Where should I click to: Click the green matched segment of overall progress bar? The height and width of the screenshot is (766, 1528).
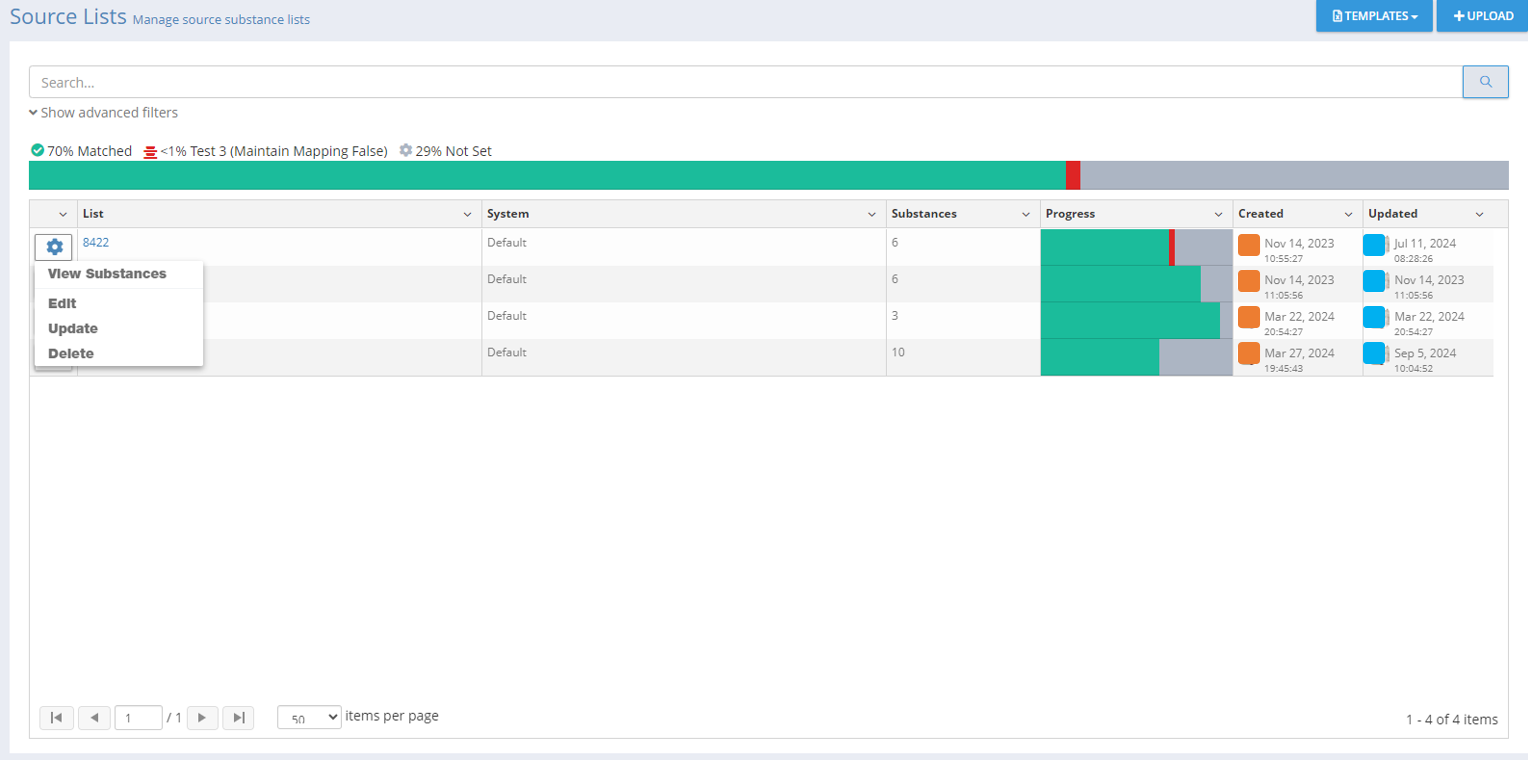tap(547, 175)
